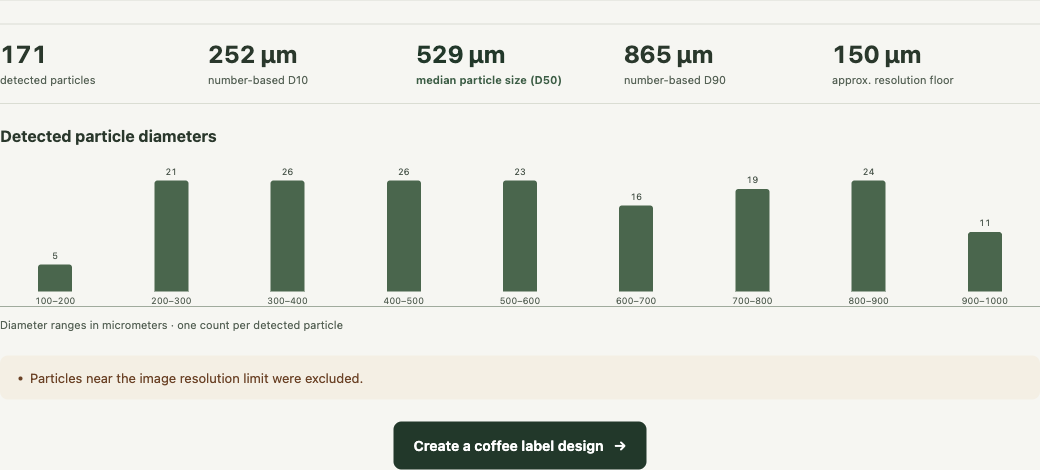1040x470 pixels.
Task: Click the 865 µm D90 value
Action: point(669,55)
